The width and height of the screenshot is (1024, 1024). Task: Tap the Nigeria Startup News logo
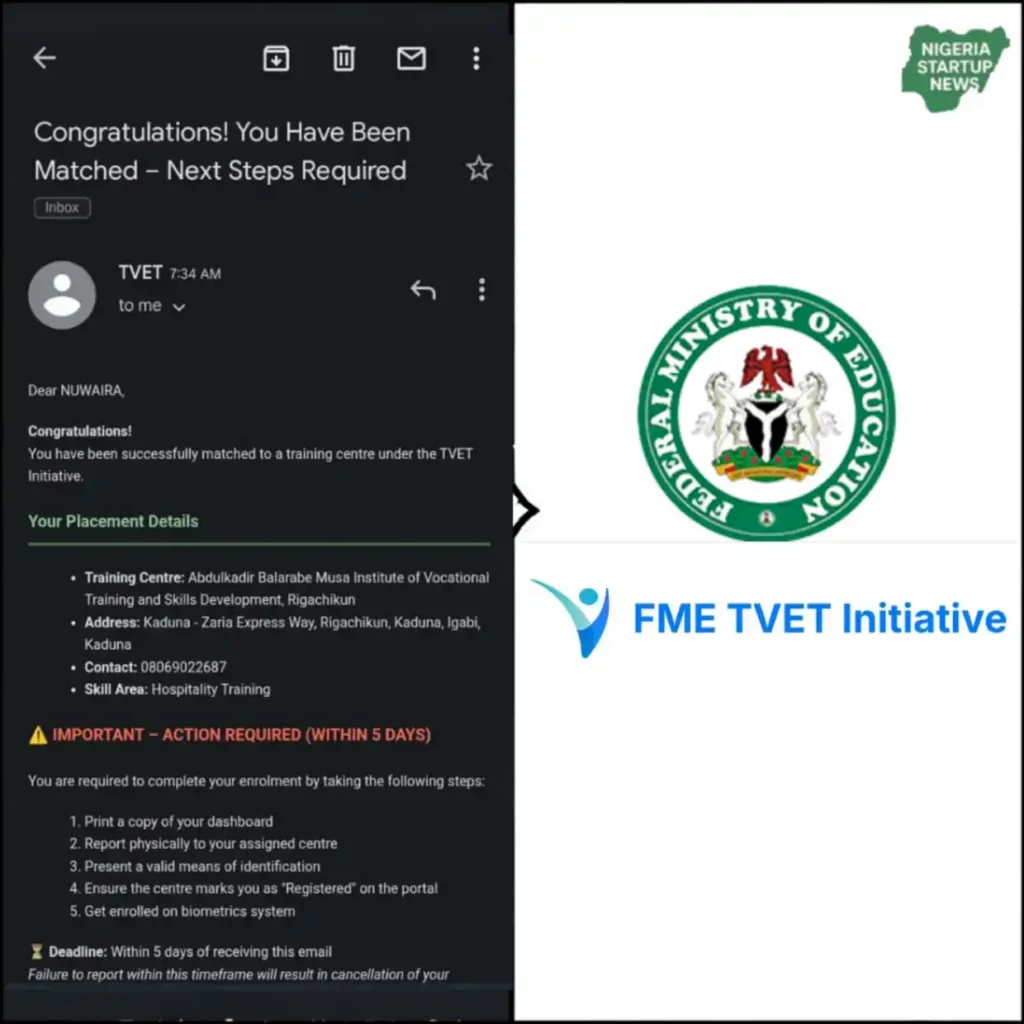953,67
